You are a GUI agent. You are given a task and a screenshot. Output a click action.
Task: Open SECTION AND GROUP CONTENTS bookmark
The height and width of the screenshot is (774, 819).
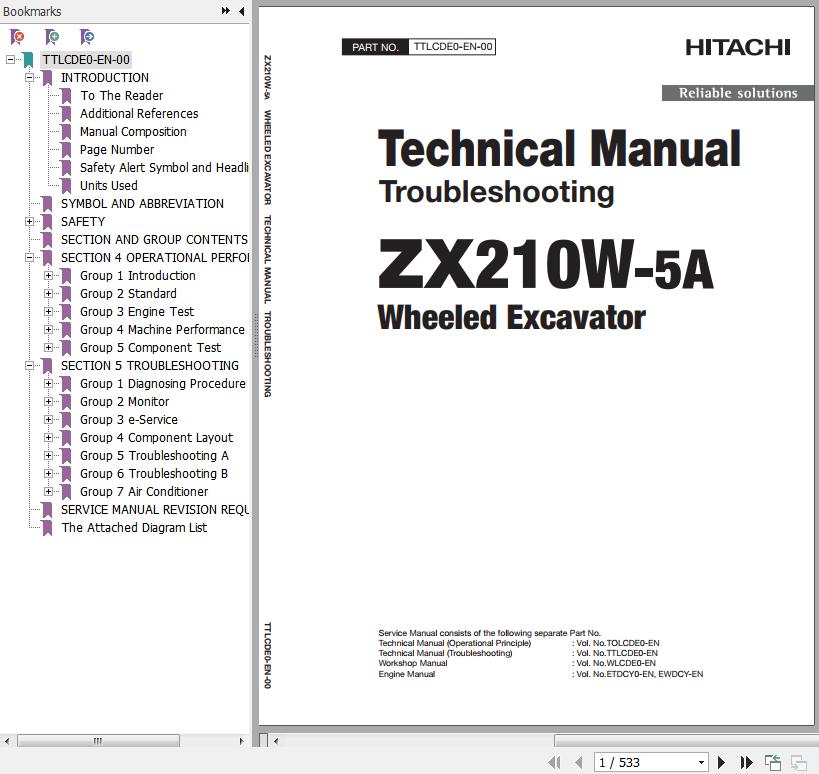(154, 240)
